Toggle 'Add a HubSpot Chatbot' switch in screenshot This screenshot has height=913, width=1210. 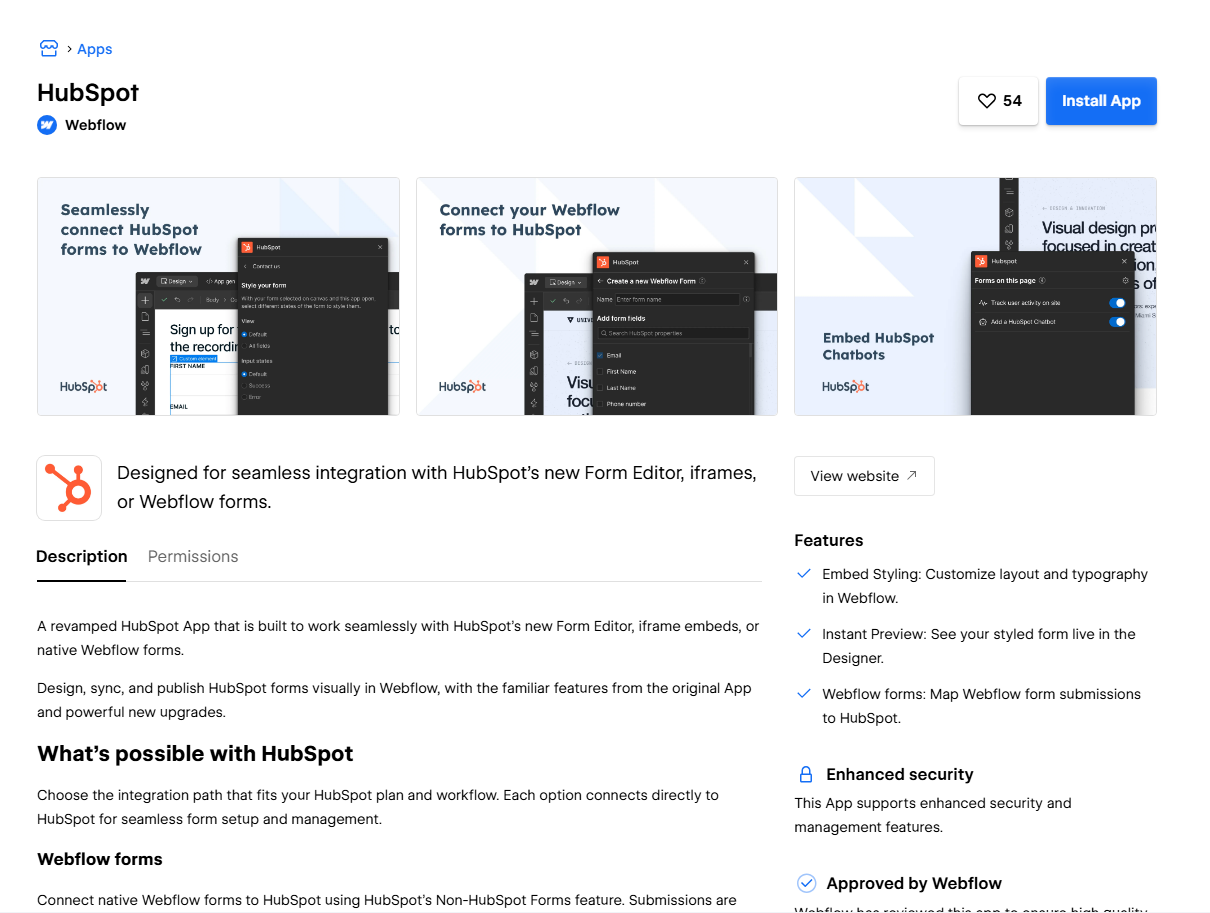[1117, 322]
